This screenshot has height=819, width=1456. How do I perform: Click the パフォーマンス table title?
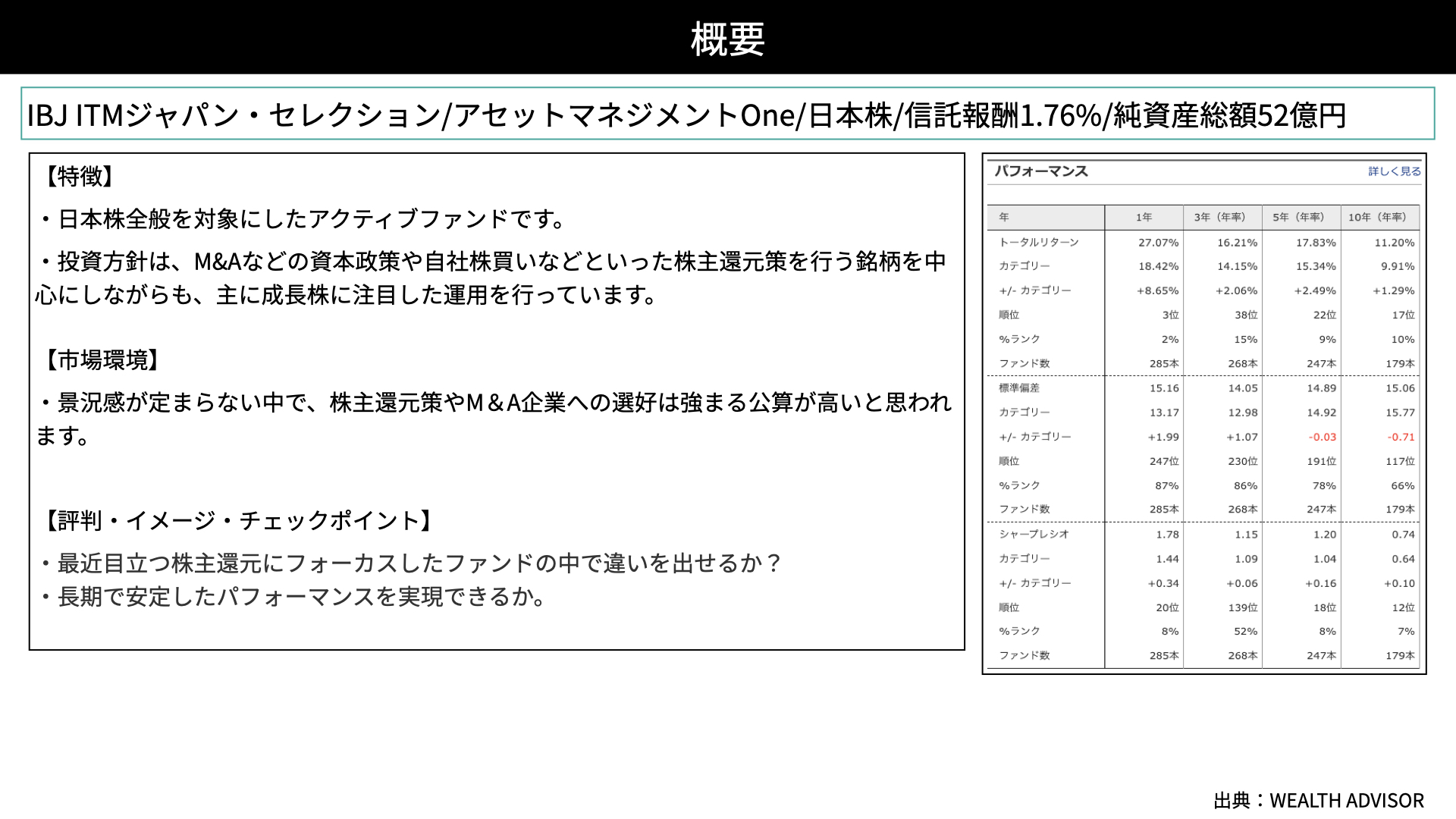click(x=1041, y=171)
